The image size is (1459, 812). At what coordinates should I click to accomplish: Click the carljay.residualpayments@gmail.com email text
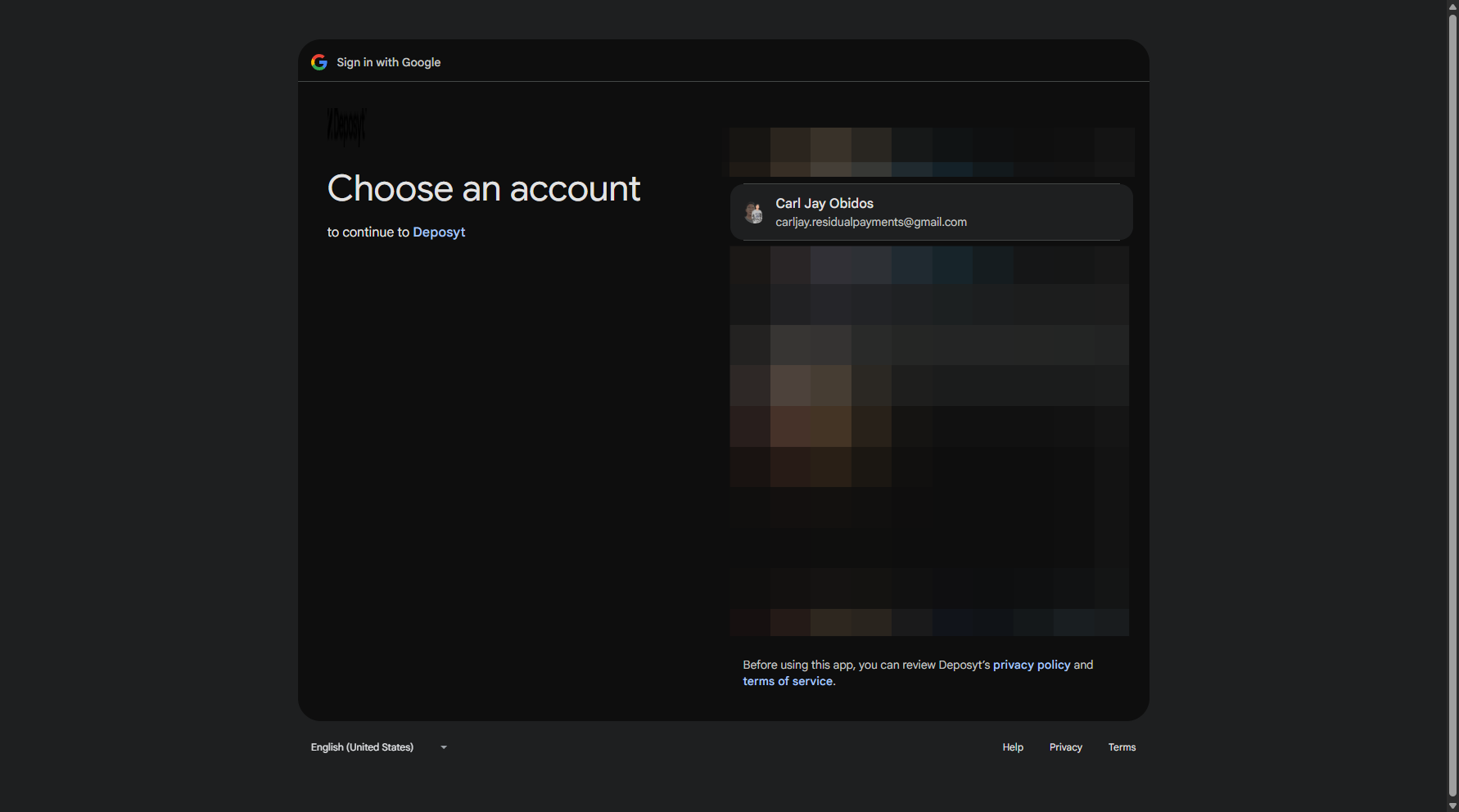(871, 222)
